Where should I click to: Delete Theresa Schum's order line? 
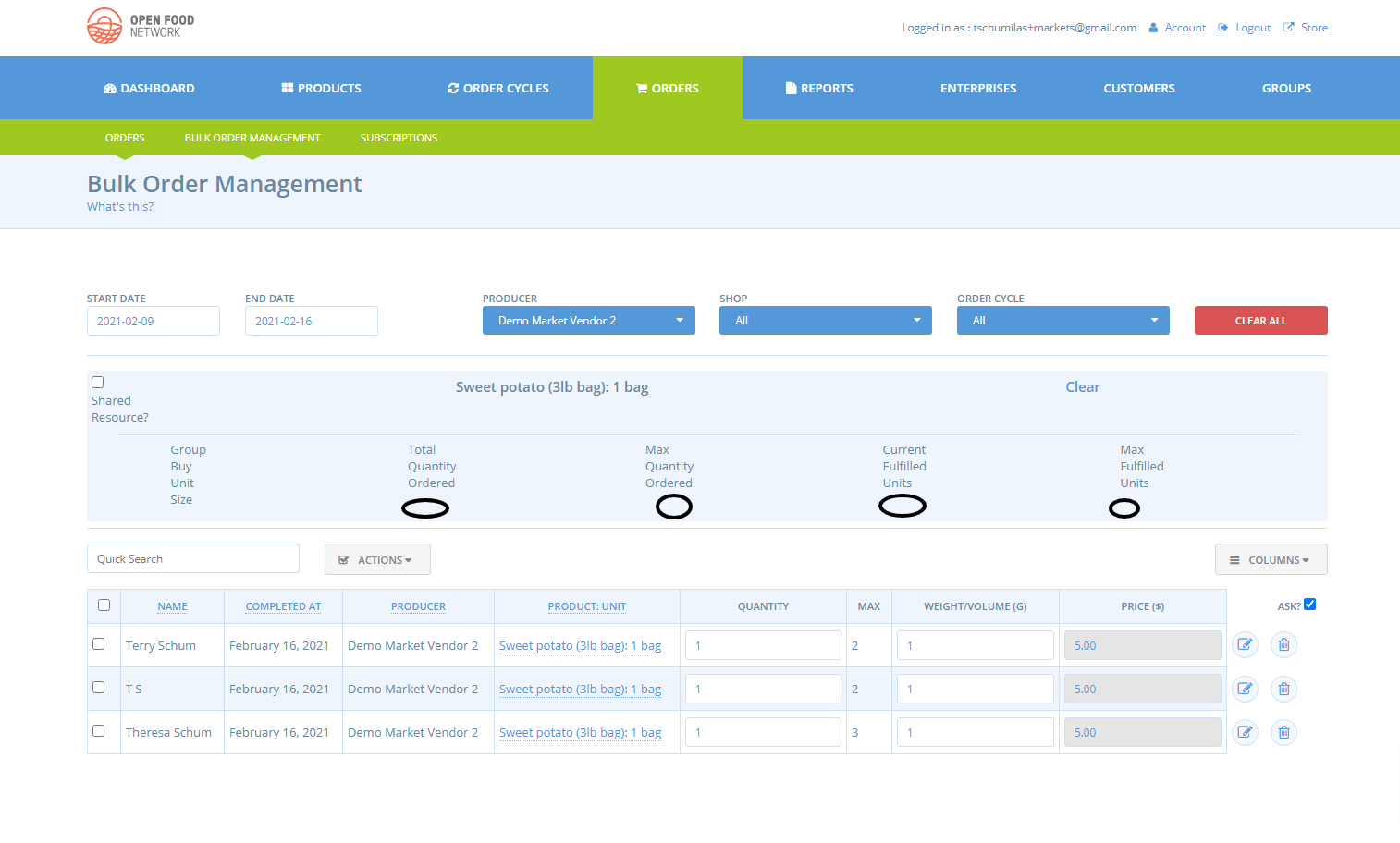pyautogui.click(x=1283, y=731)
